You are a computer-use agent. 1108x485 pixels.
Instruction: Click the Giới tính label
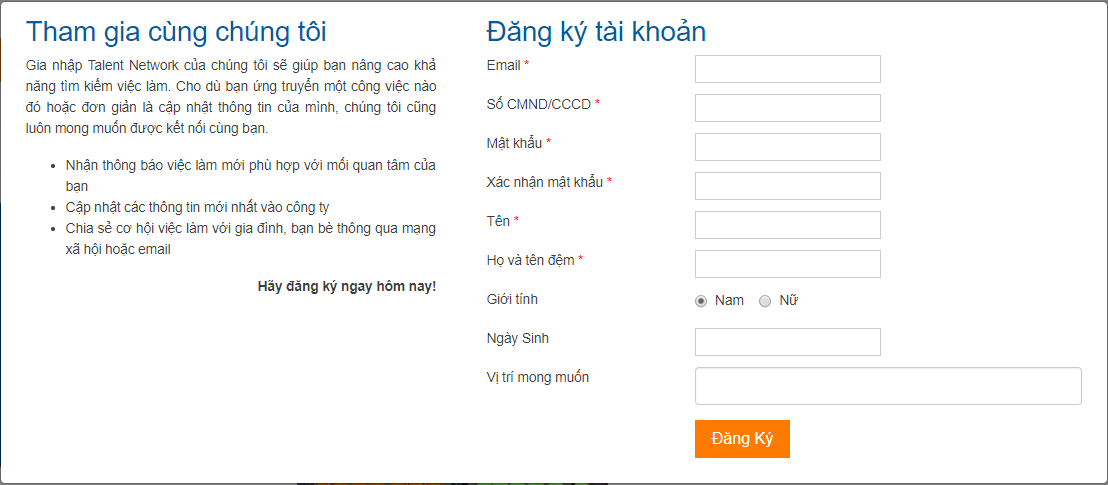512,300
